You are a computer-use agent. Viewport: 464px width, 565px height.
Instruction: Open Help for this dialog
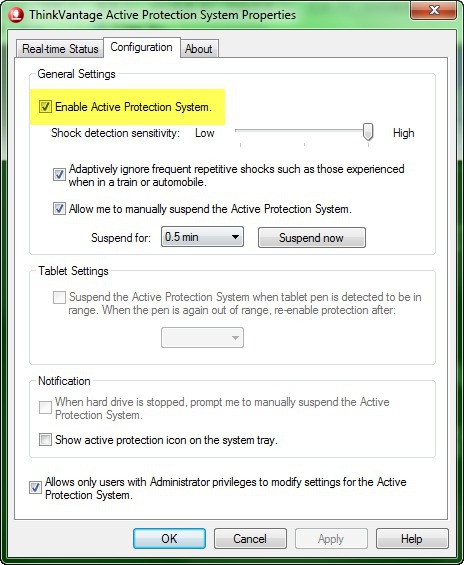(x=412, y=539)
